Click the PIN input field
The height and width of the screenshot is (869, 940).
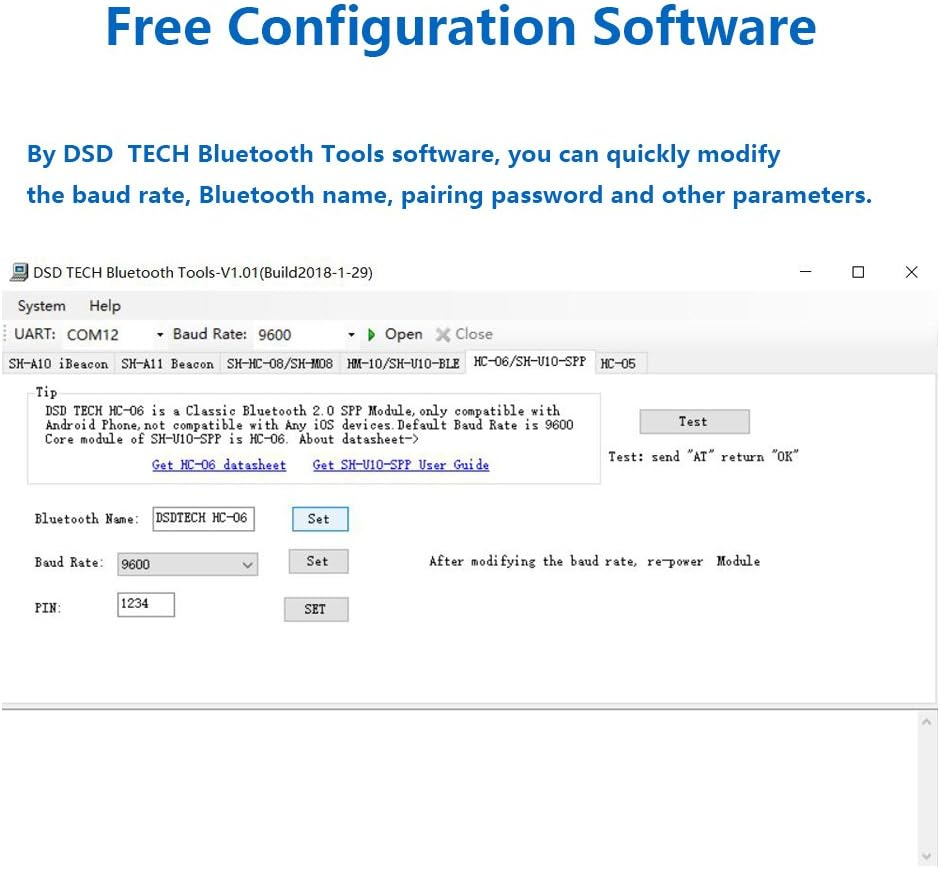coord(145,604)
